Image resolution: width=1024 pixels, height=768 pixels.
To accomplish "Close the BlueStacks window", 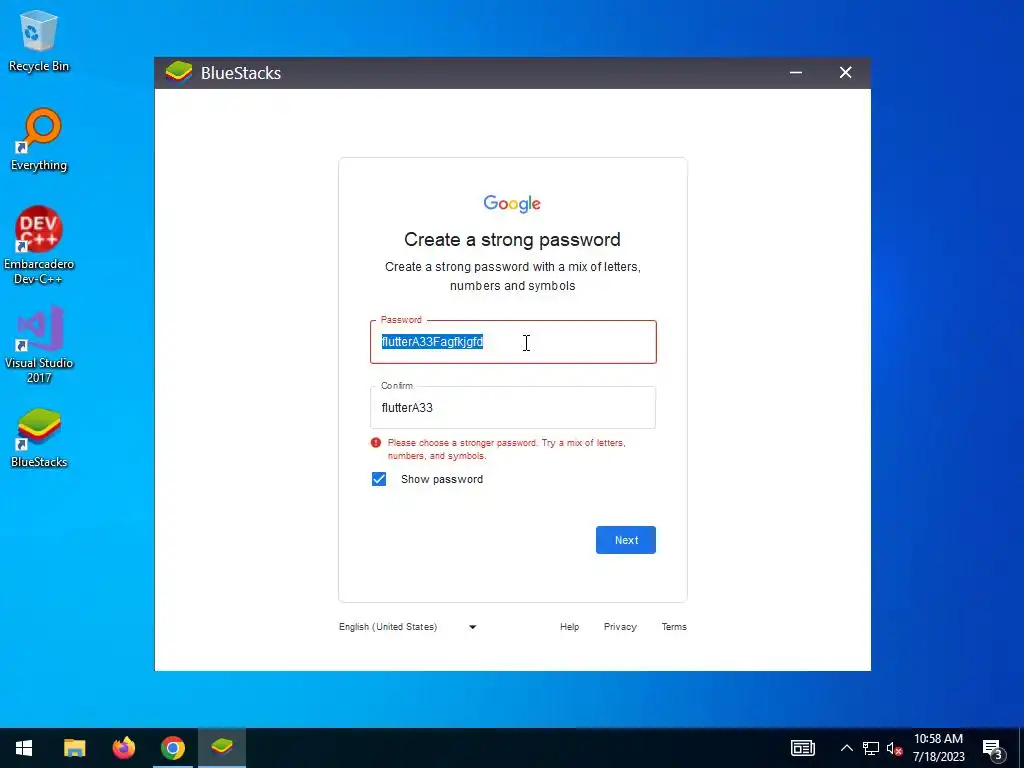I will [x=846, y=72].
